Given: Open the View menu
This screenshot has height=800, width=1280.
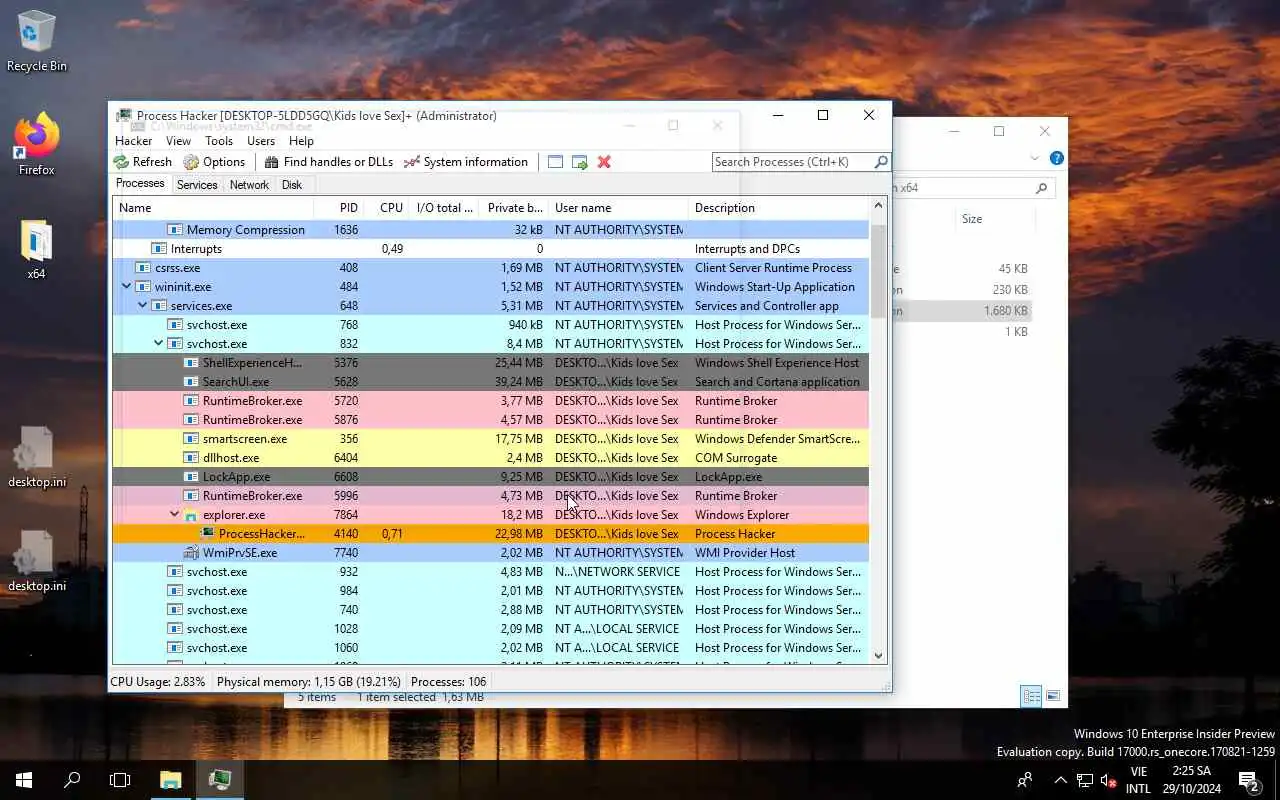Looking at the screenshot, I should coord(178,141).
